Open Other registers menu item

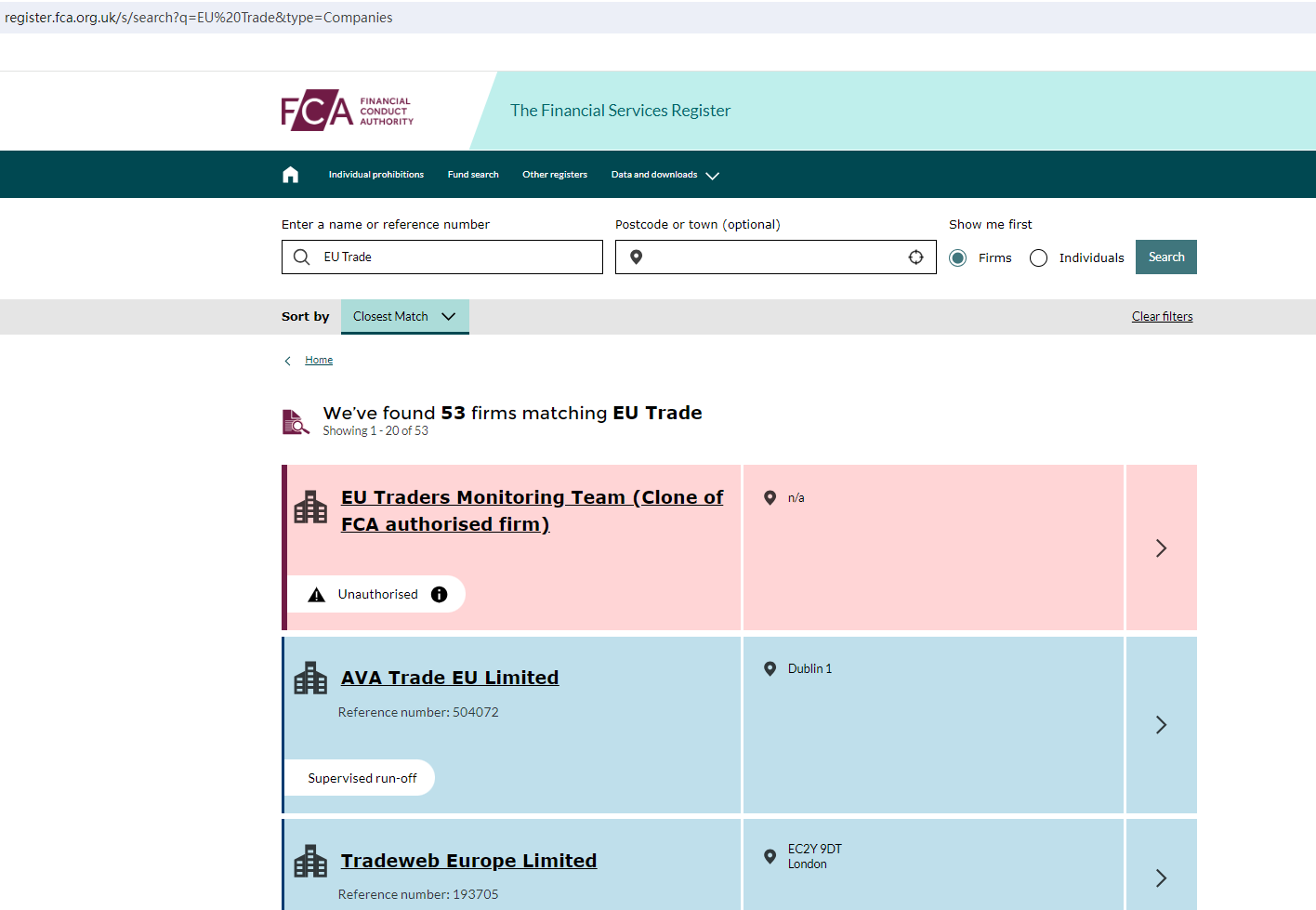[555, 175]
